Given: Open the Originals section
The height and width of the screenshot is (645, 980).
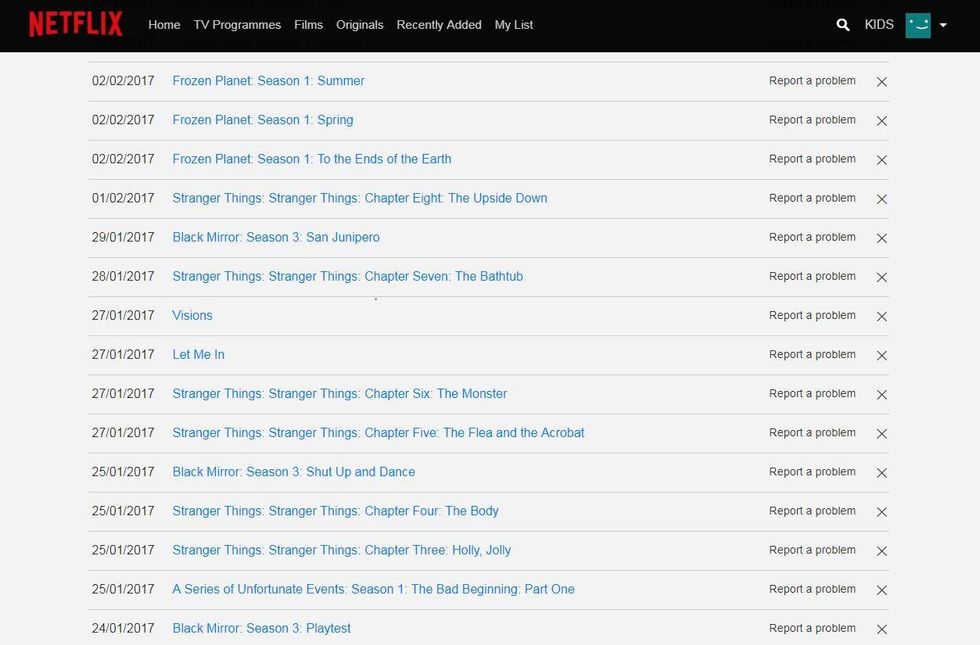Looking at the screenshot, I should [360, 25].
